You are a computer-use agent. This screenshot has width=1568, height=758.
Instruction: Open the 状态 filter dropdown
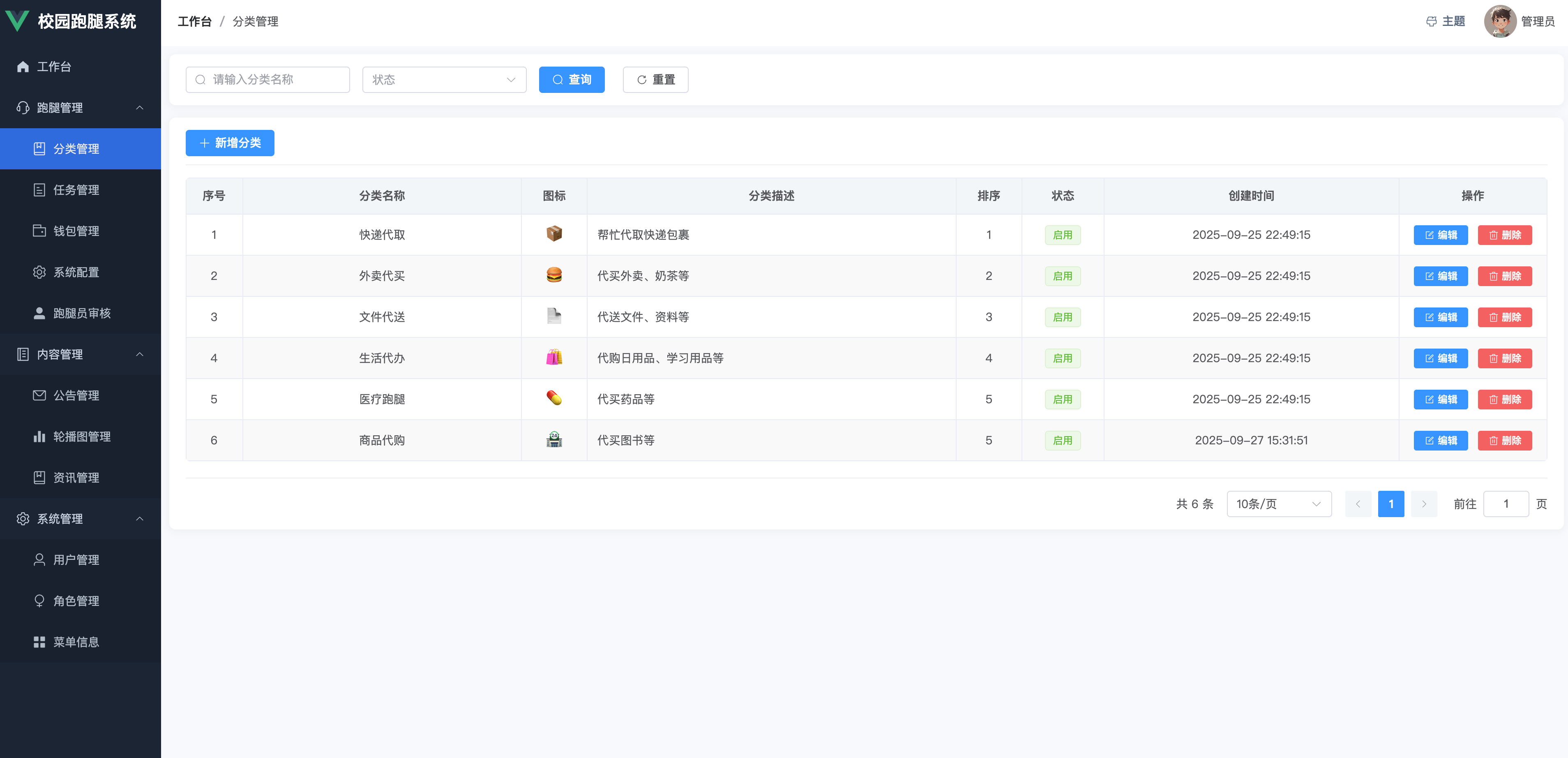[x=444, y=80]
